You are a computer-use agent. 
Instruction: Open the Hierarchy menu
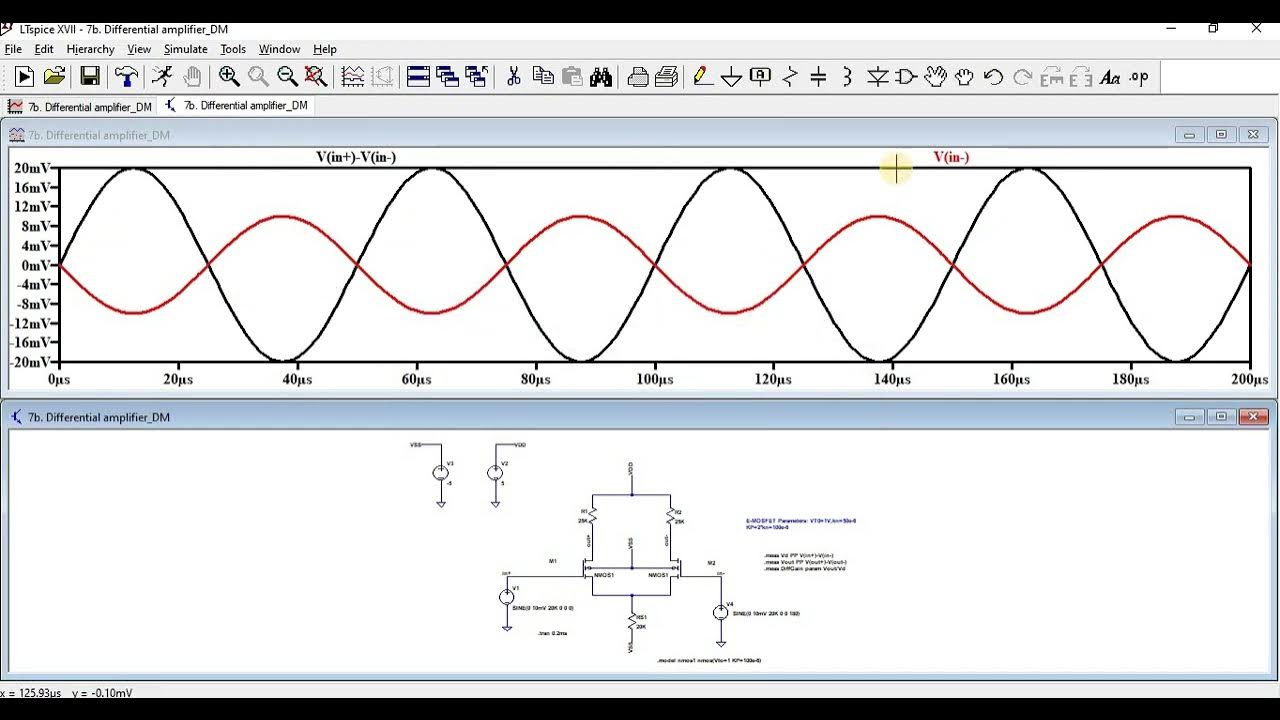tap(91, 49)
